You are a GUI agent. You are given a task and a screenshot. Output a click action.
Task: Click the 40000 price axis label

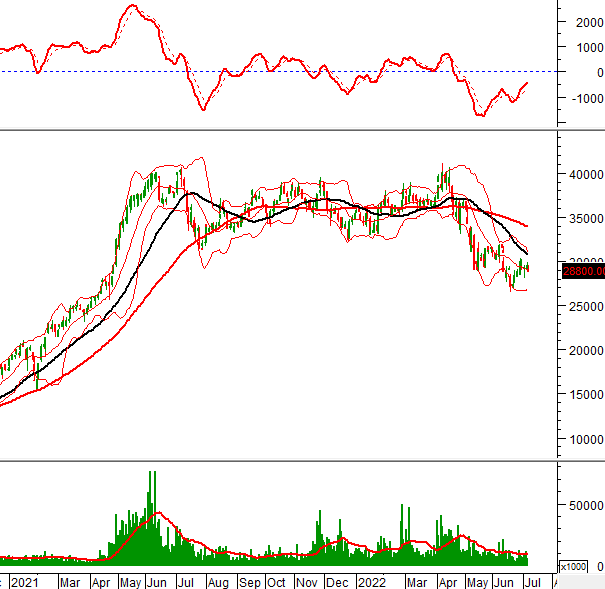584,174
